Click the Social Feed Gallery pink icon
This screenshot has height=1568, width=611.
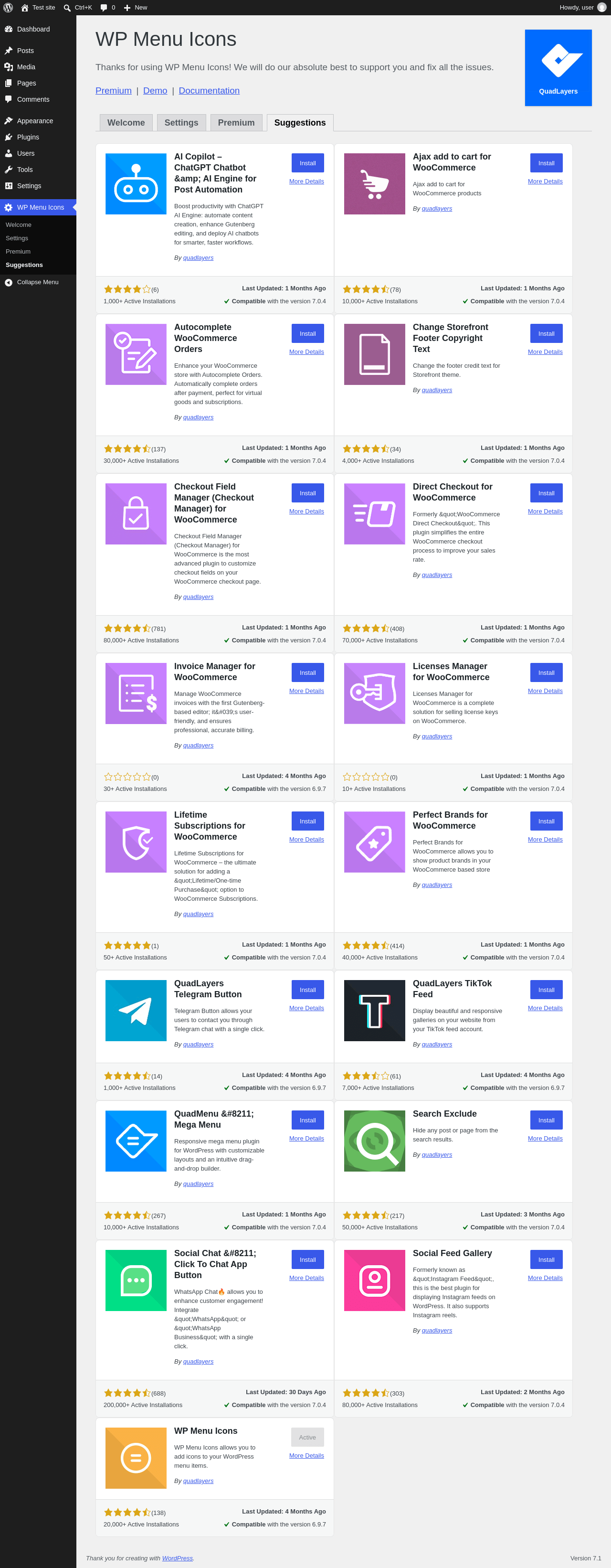[x=374, y=1280]
